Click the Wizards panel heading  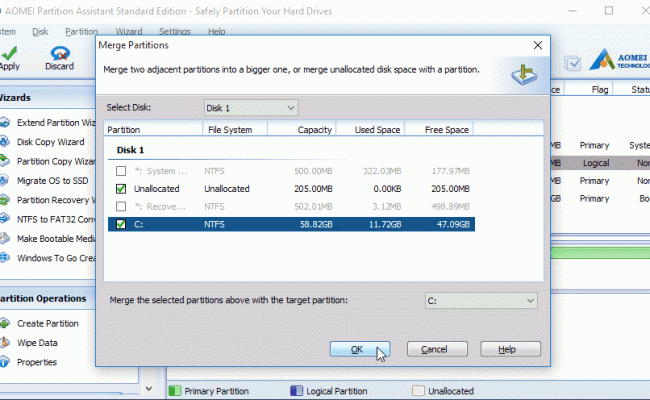(15, 98)
